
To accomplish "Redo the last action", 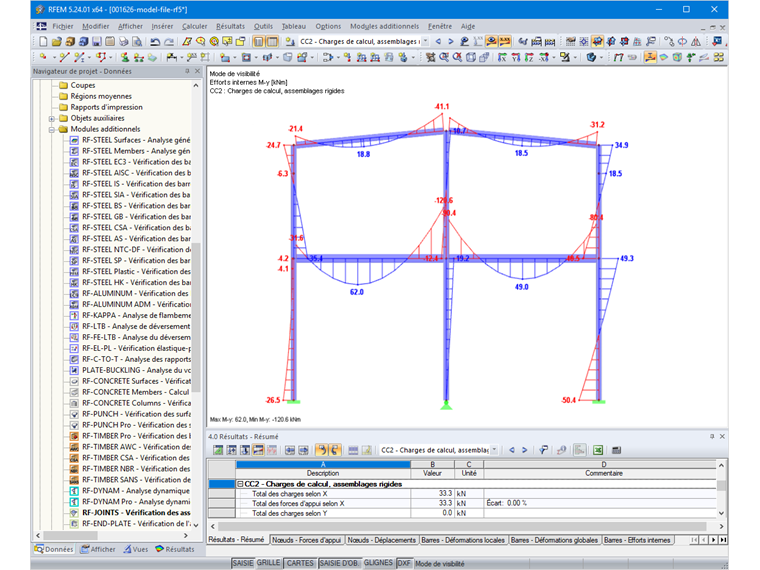I will pos(169,42).
